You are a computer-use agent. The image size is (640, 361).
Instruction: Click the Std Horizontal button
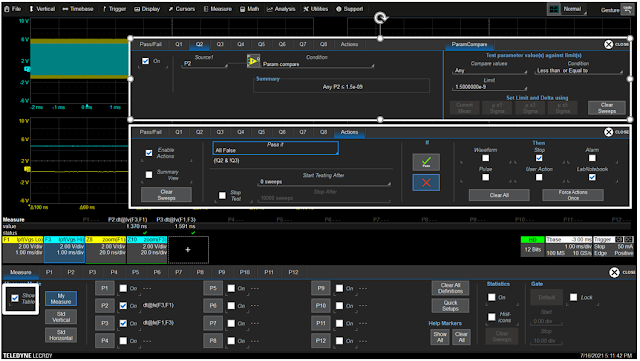[61, 335]
